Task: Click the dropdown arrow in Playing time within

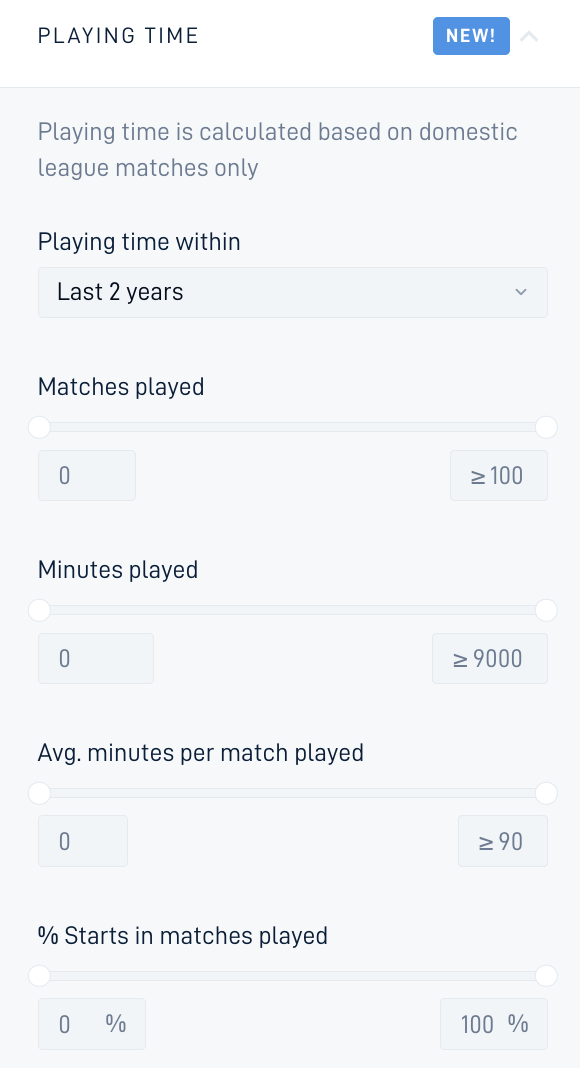Action: point(521,292)
